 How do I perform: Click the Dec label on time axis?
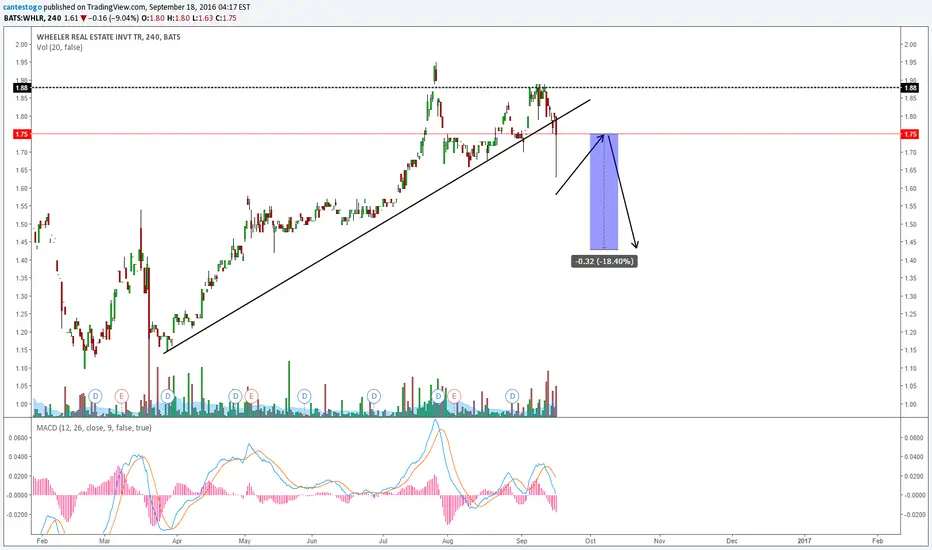click(732, 541)
